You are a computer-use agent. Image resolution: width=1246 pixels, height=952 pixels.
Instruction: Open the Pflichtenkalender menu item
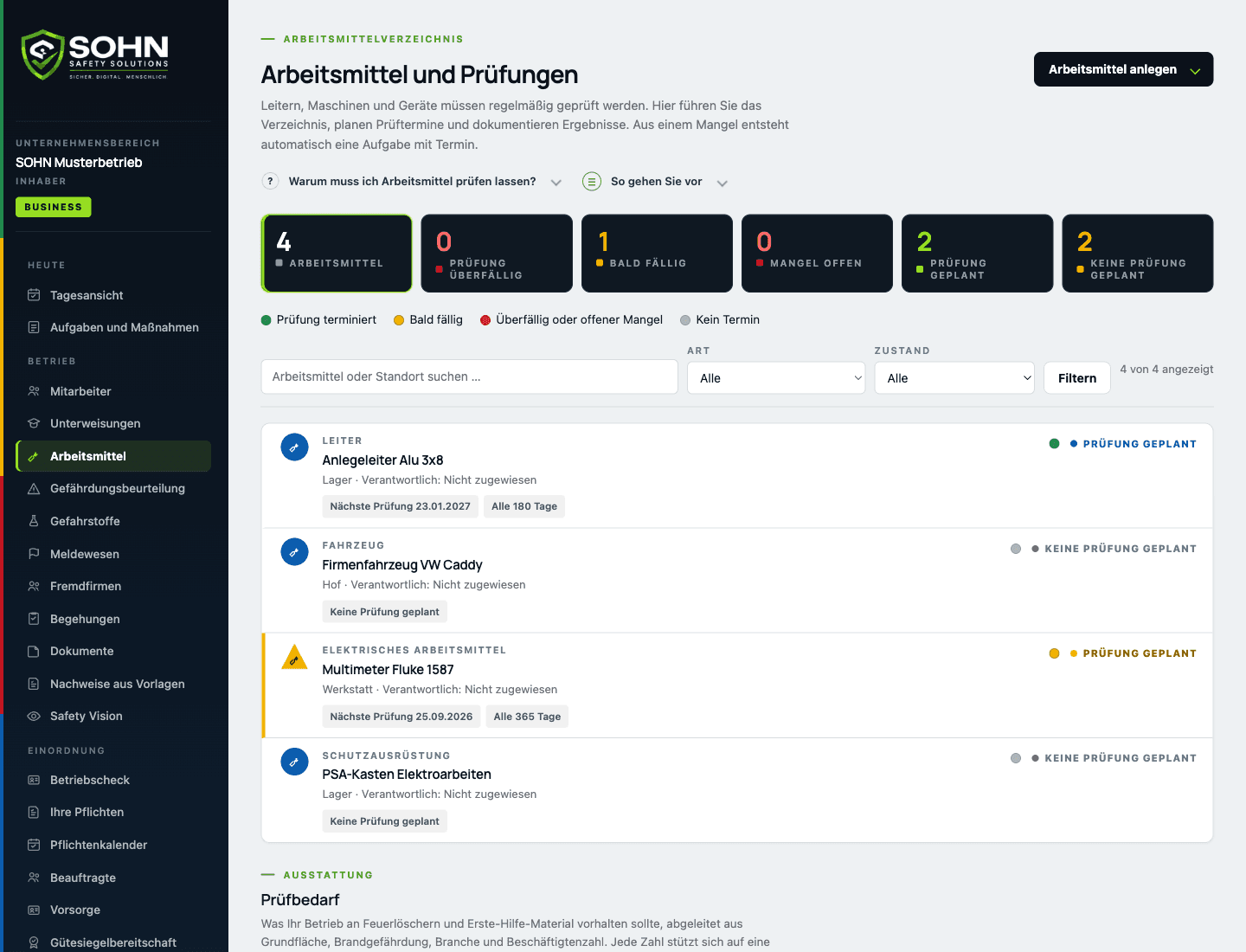(113, 845)
